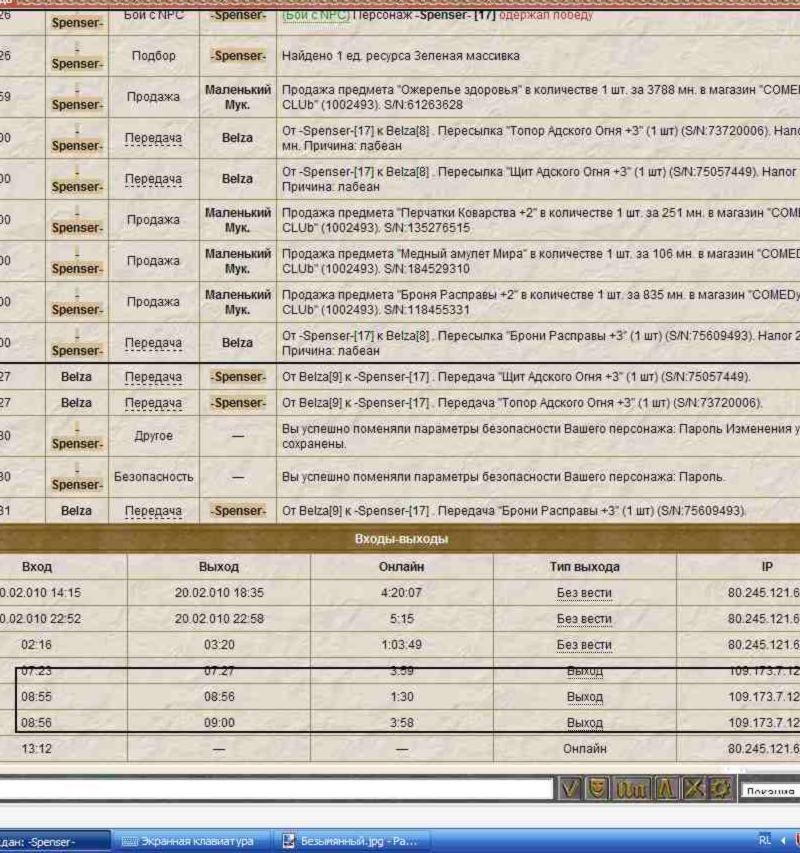Click 'Передача' in the Spenser-to-Belza Топор Адского Огня row

tap(153, 138)
